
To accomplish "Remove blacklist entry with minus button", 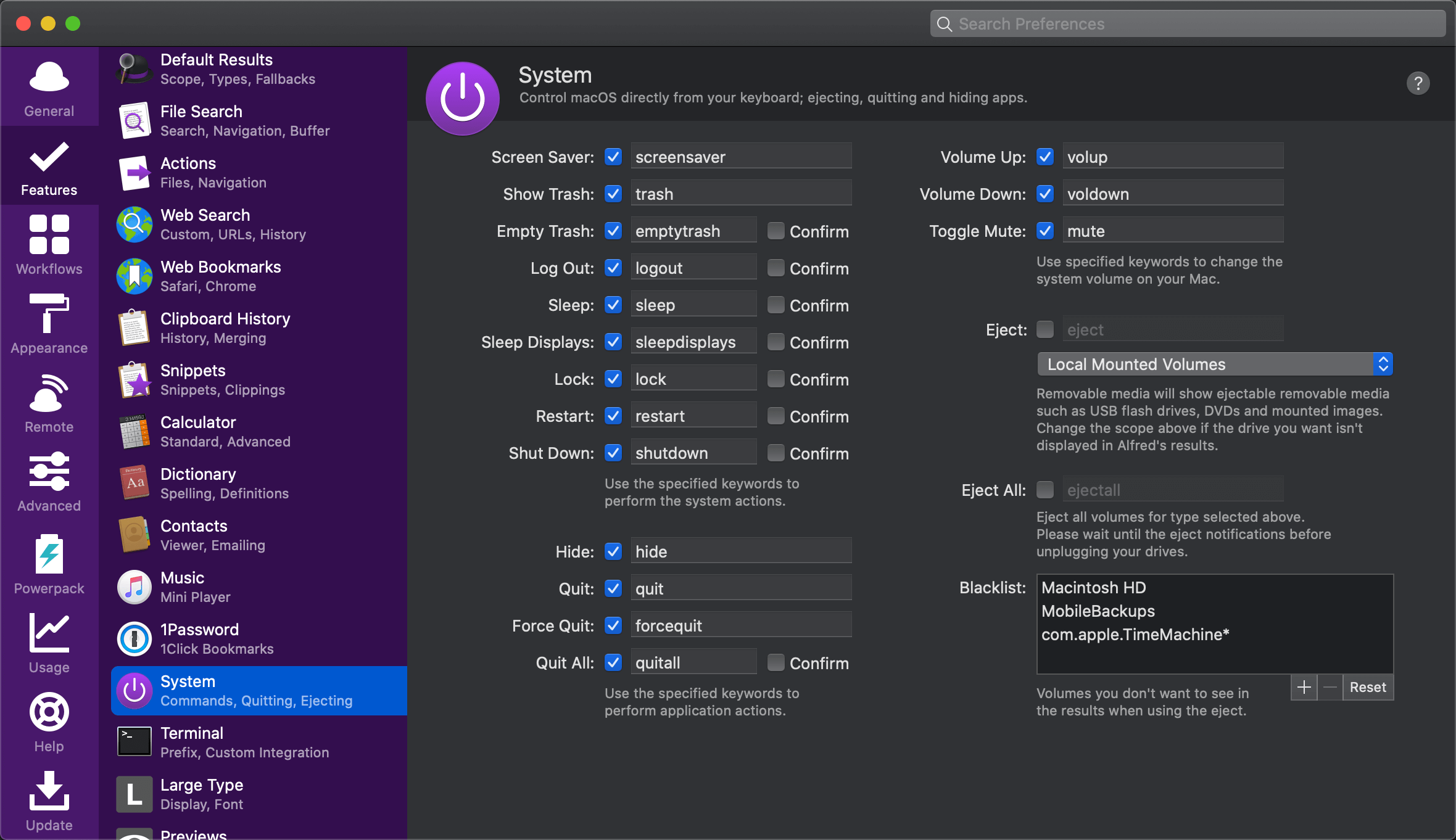I will click(x=1330, y=687).
